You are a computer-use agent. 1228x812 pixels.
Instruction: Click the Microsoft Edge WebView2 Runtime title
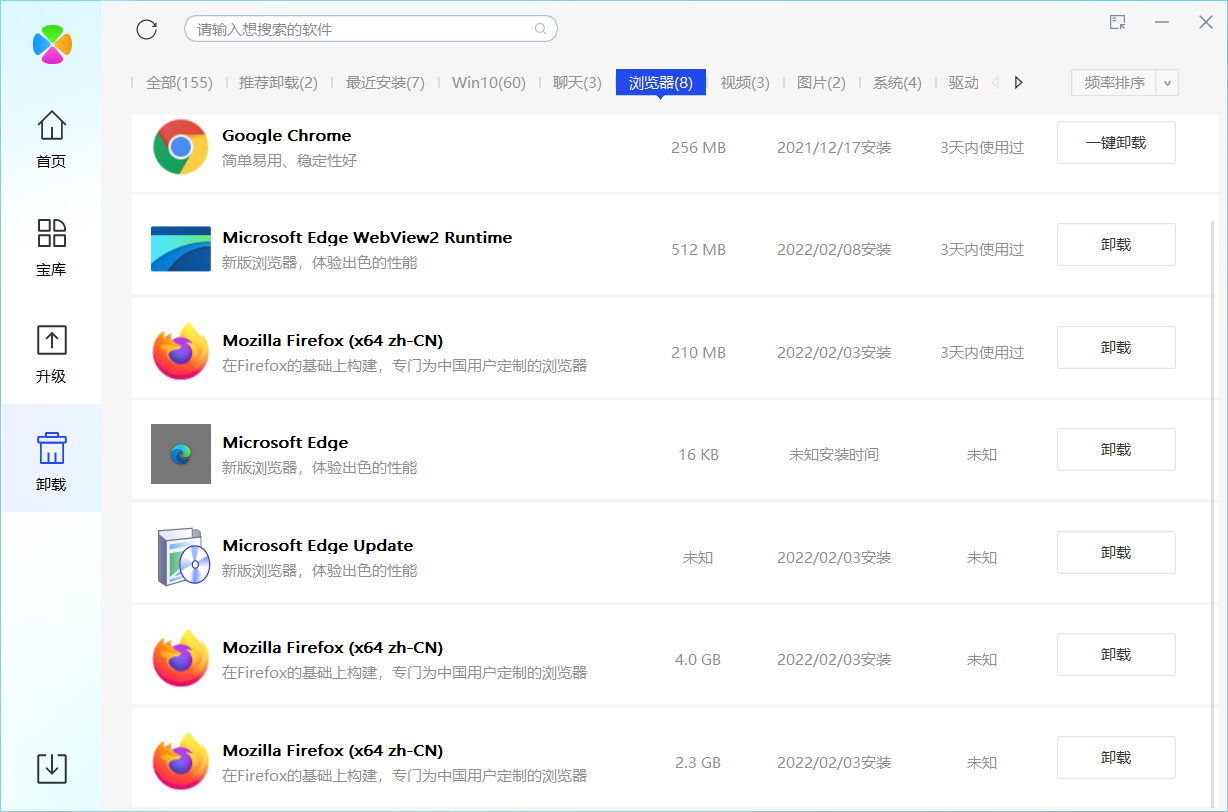367,238
